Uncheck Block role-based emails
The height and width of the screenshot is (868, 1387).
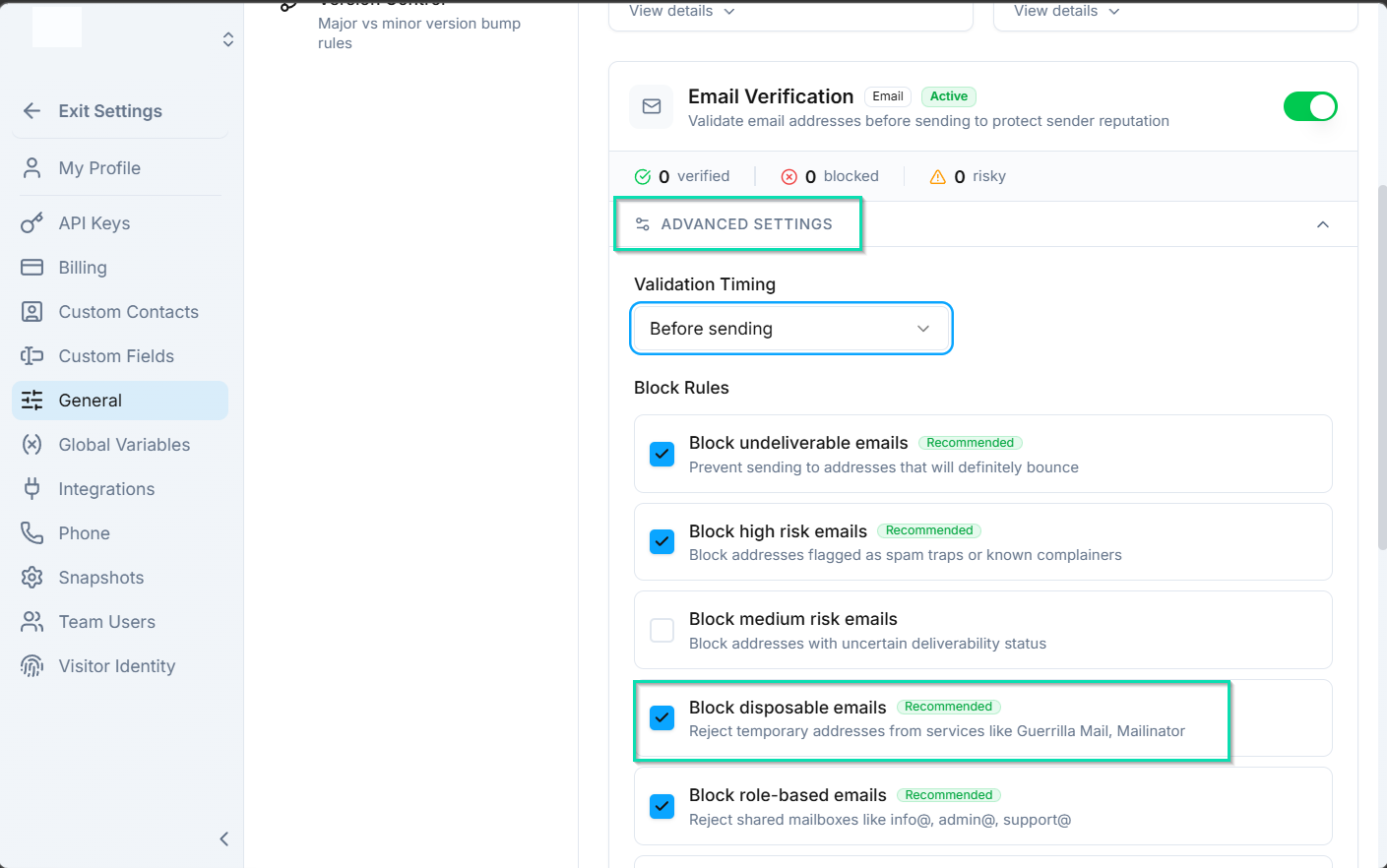click(662, 806)
